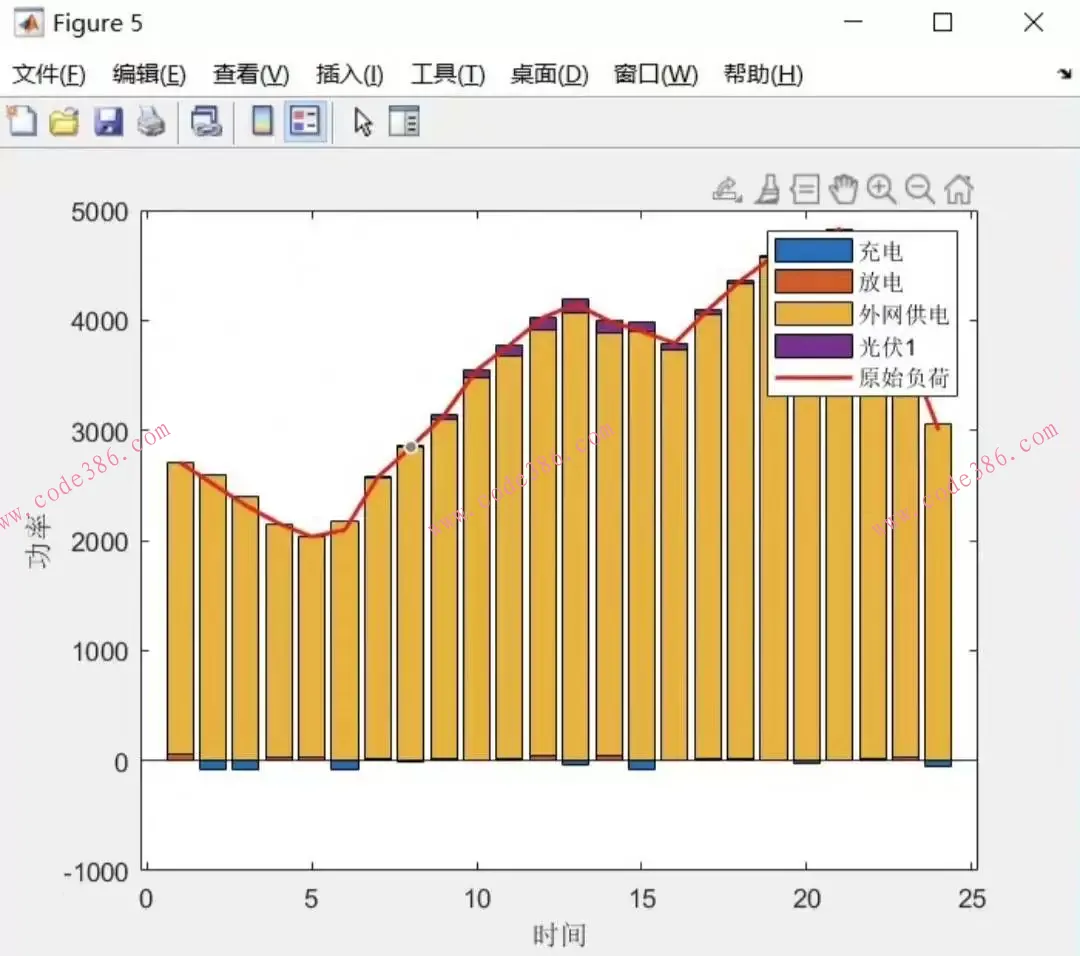Click the 功率 y-axis label
The height and width of the screenshot is (956, 1080).
(38, 541)
